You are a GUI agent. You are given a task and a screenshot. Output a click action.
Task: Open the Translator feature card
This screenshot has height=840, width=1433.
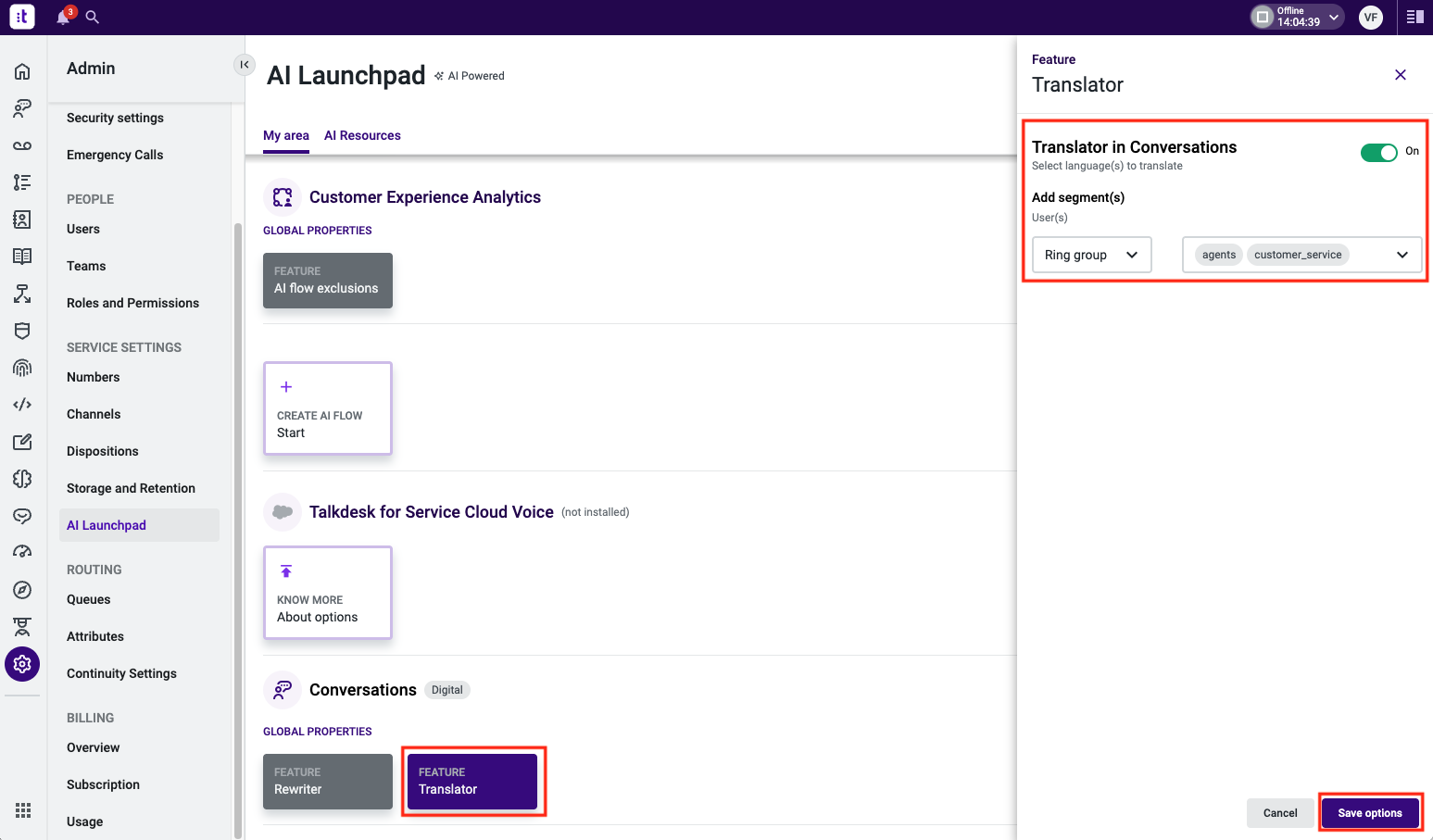pyautogui.click(x=472, y=782)
